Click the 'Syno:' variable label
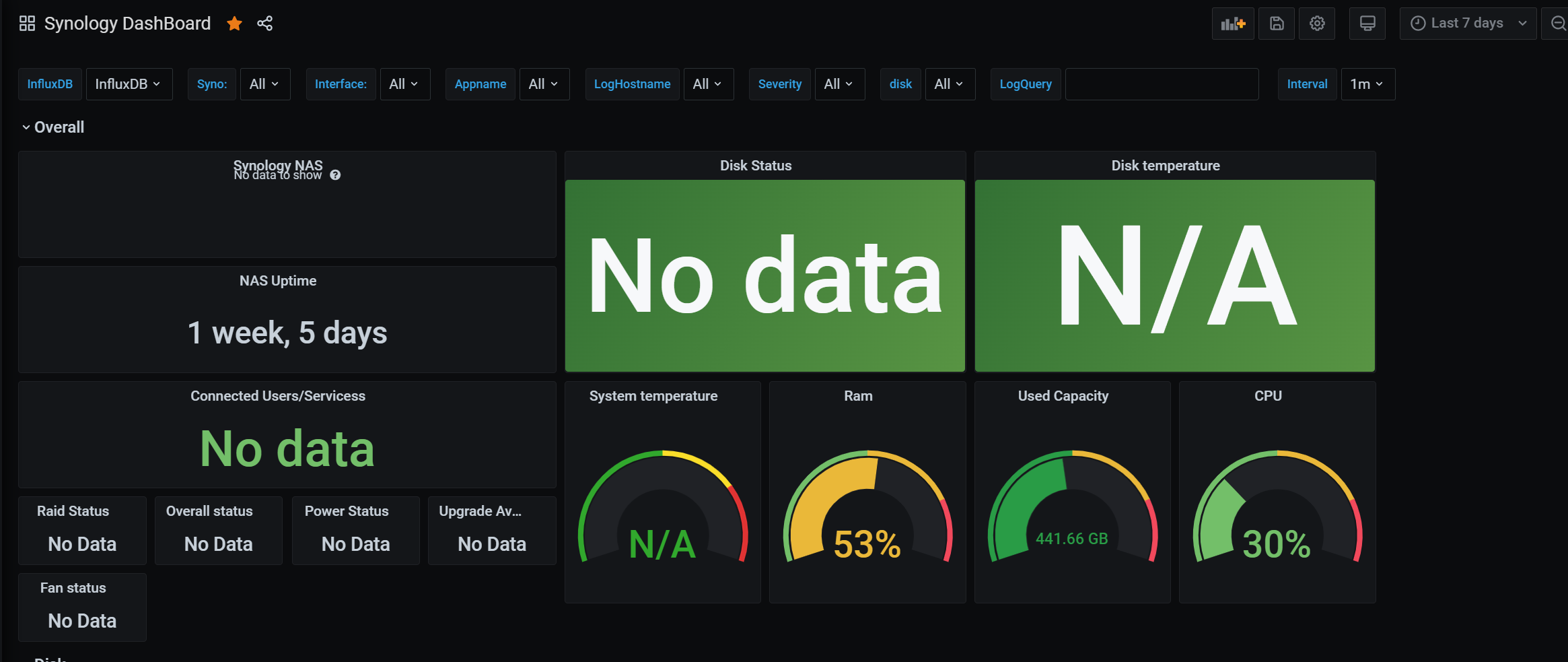 point(212,84)
